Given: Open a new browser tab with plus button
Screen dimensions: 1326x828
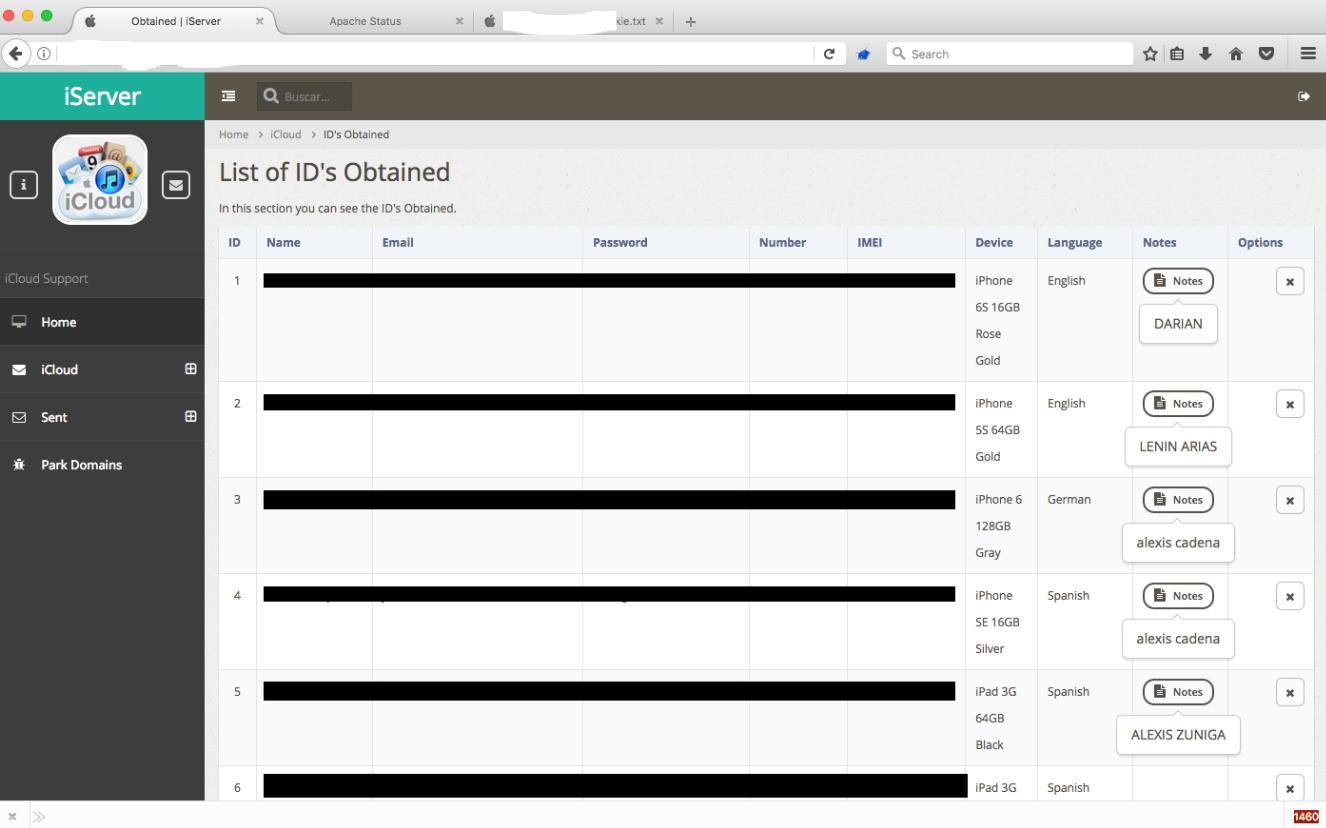Looking at the screenshot, I should tap(691, 22).
